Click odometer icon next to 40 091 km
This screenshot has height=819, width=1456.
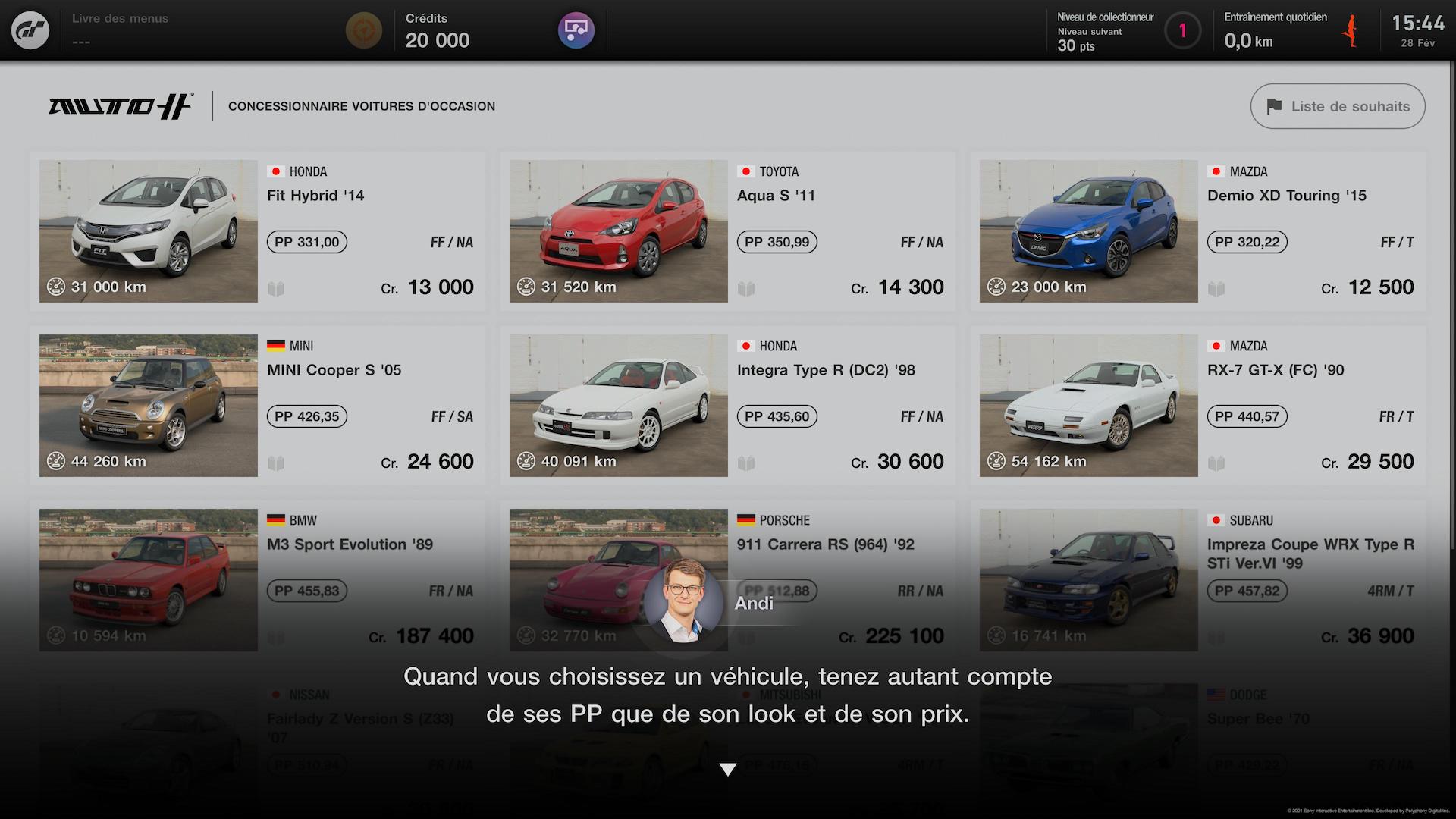[526, 461]
